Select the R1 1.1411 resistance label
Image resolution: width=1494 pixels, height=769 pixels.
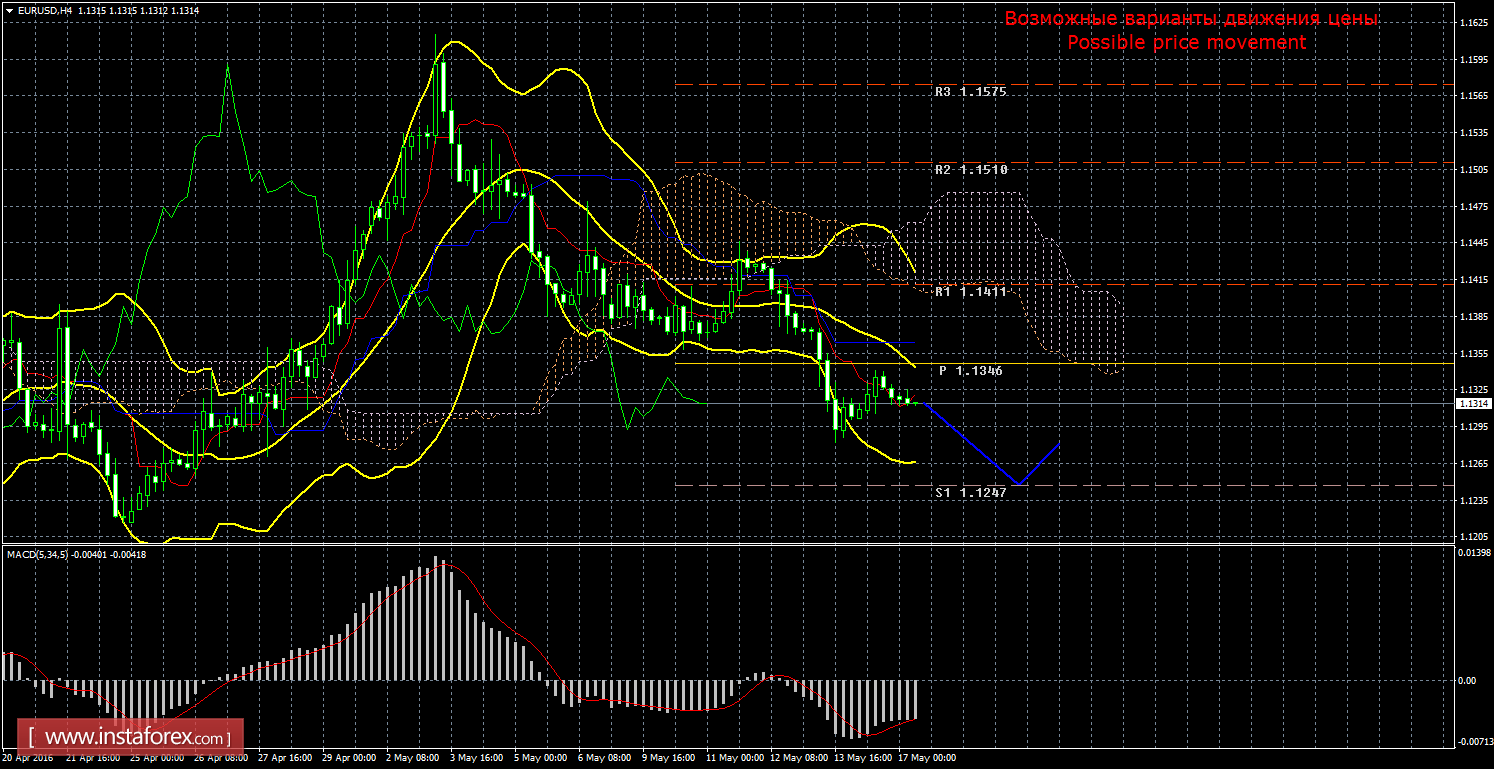pyautogui.click(x=970, y=292)
